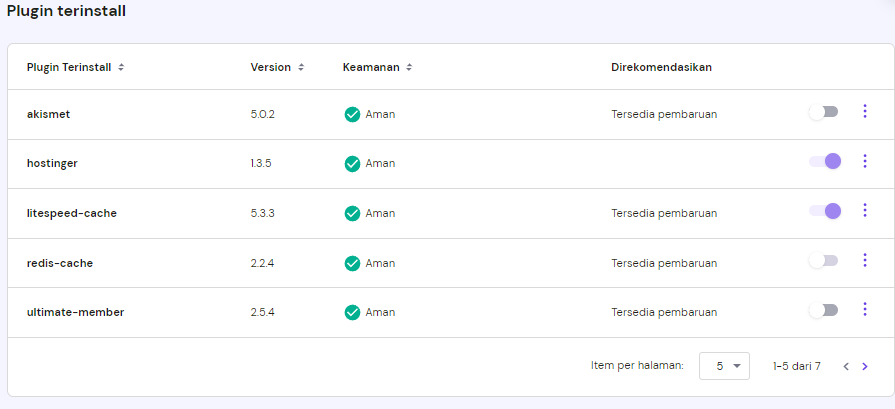Disable the hostinger plugin toggle
The width and height of the screenshot is (895, 409).
tap(825, 161)
